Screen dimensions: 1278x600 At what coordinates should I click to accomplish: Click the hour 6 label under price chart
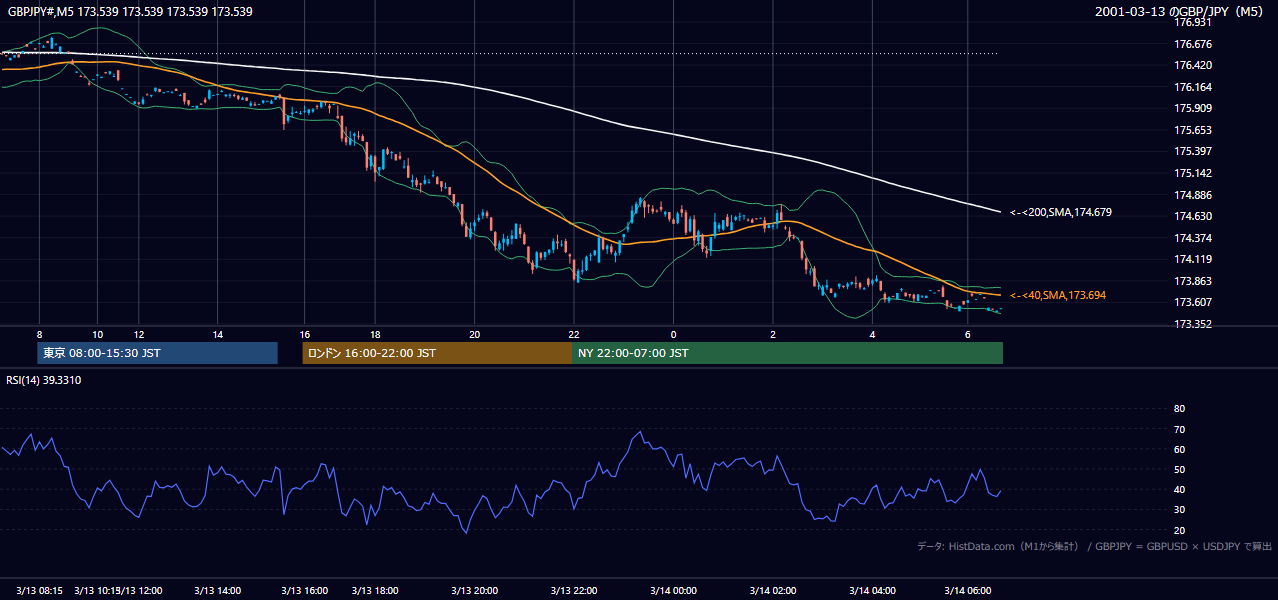click(968, 334)
